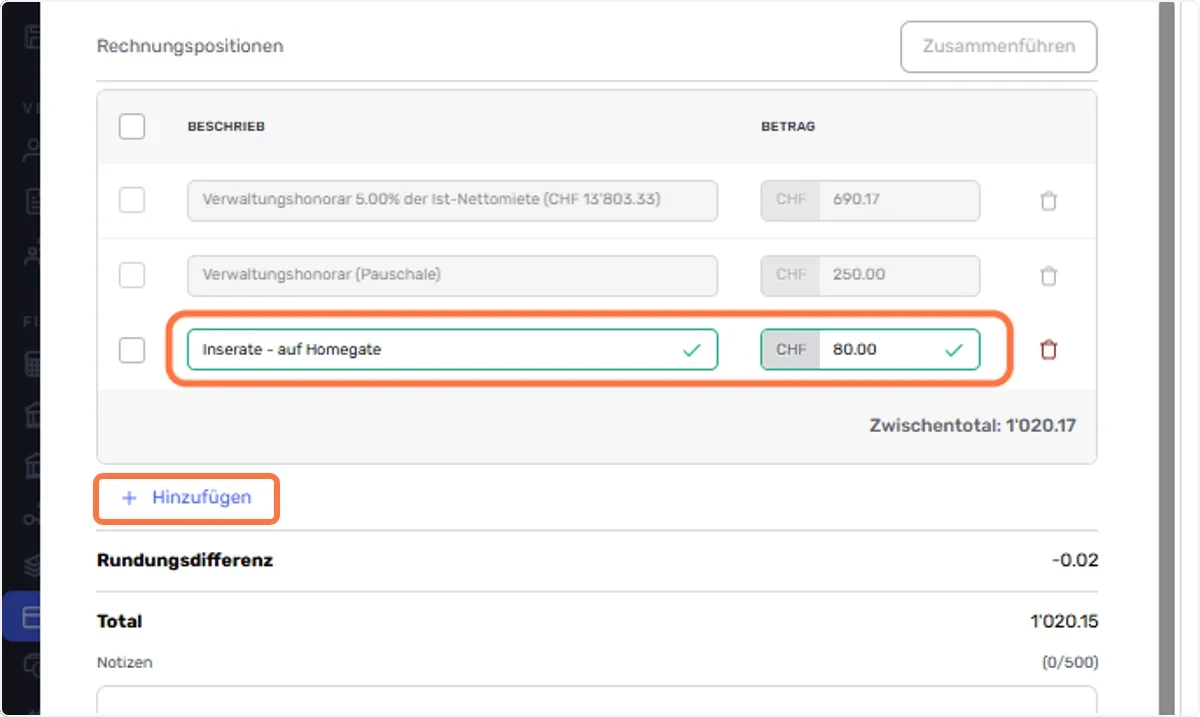
Task: Tick checkbox for Verwaltungshonorar (Pauschale) row
Action: click(132, 275)
